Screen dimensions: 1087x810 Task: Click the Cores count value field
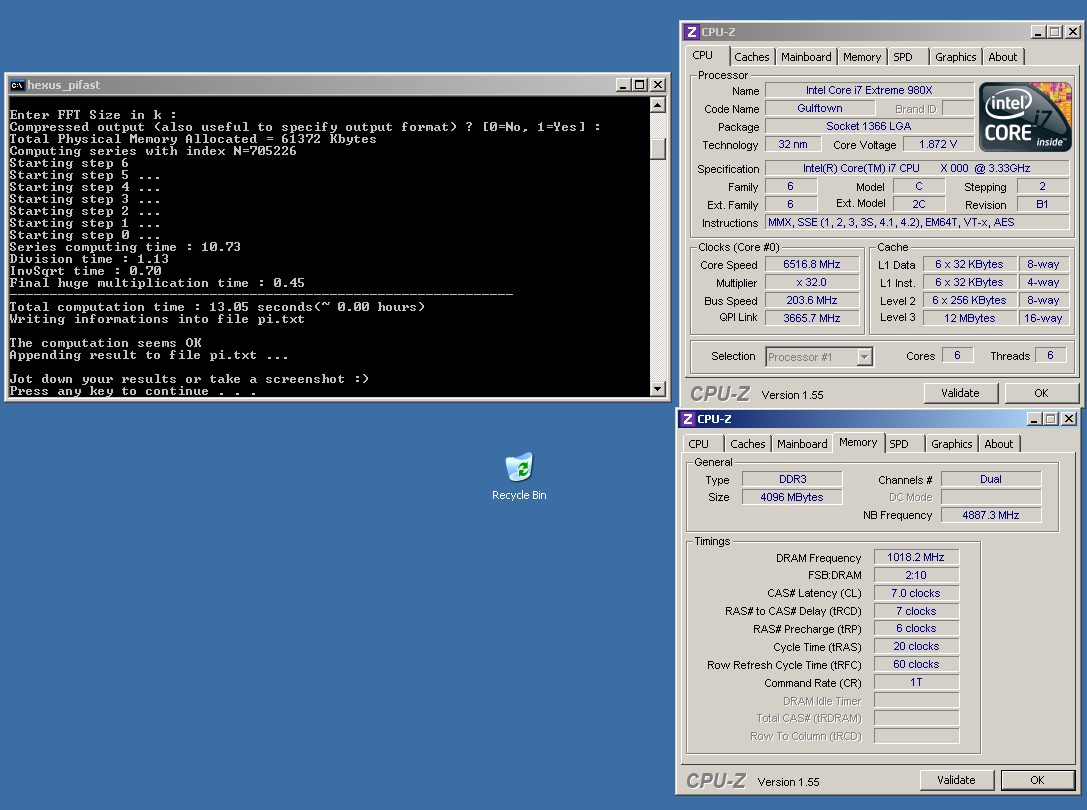point(957,355)
